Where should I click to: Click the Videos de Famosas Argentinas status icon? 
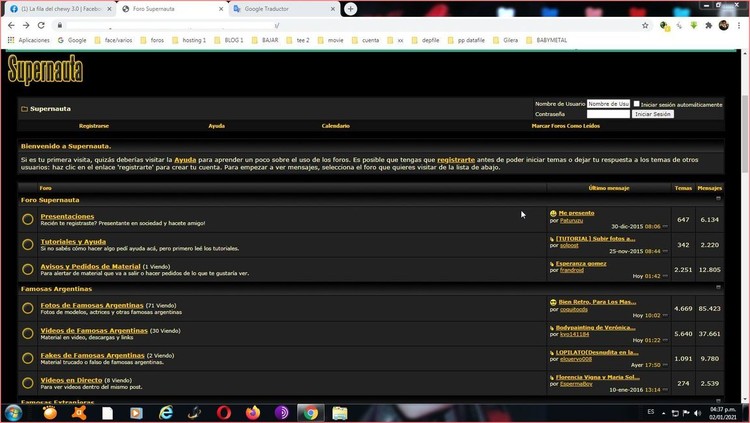(28, 331)
